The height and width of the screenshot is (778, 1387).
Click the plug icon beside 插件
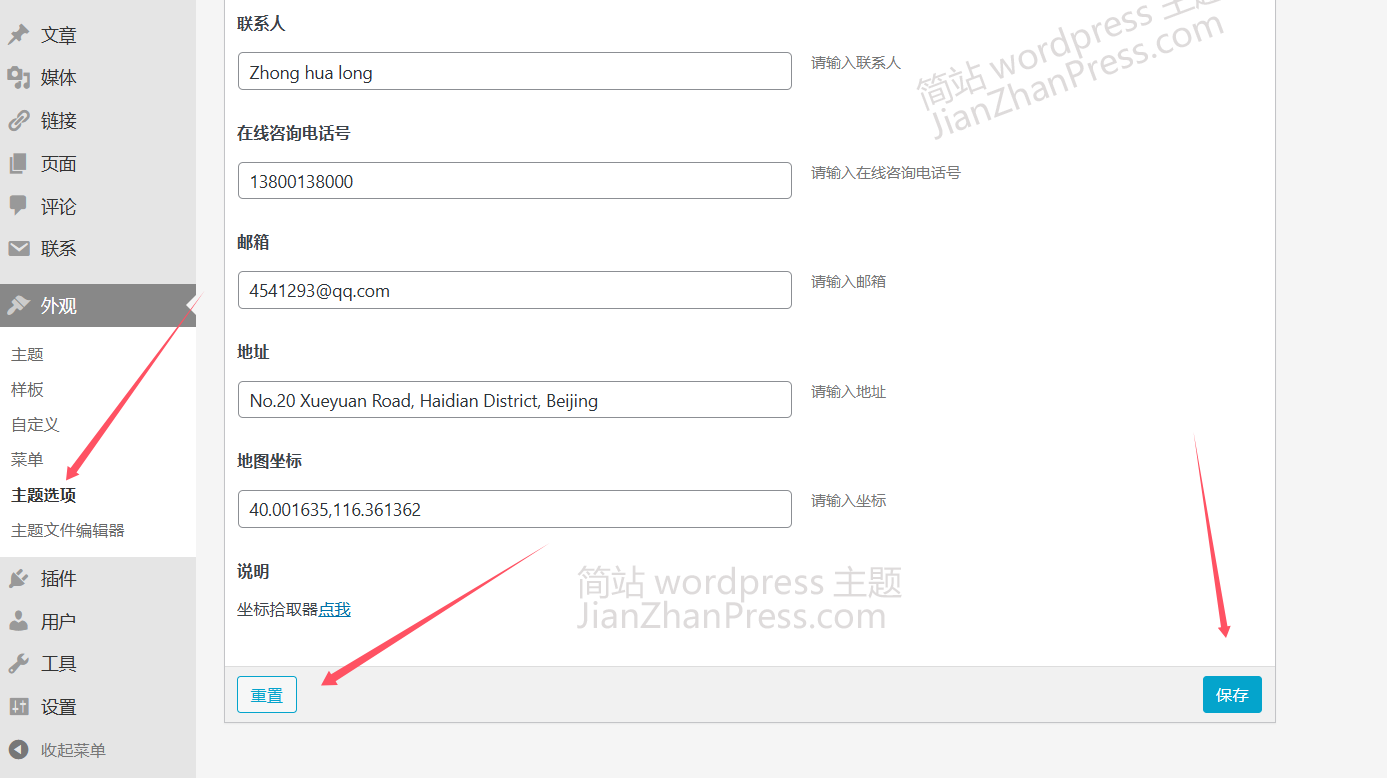click(x=18, y=579)
